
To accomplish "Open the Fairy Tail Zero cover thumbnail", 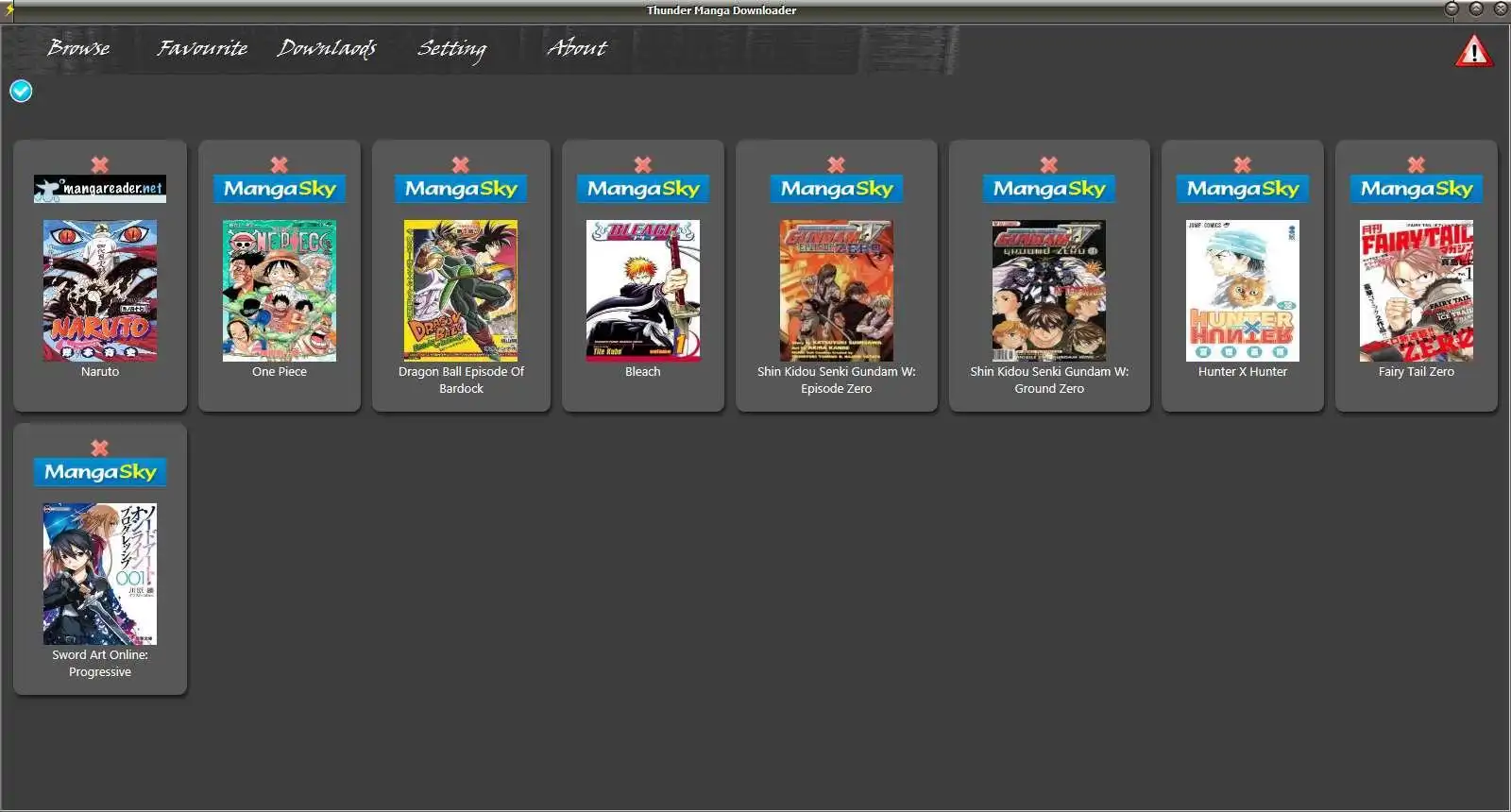I will pos(1417,291).
